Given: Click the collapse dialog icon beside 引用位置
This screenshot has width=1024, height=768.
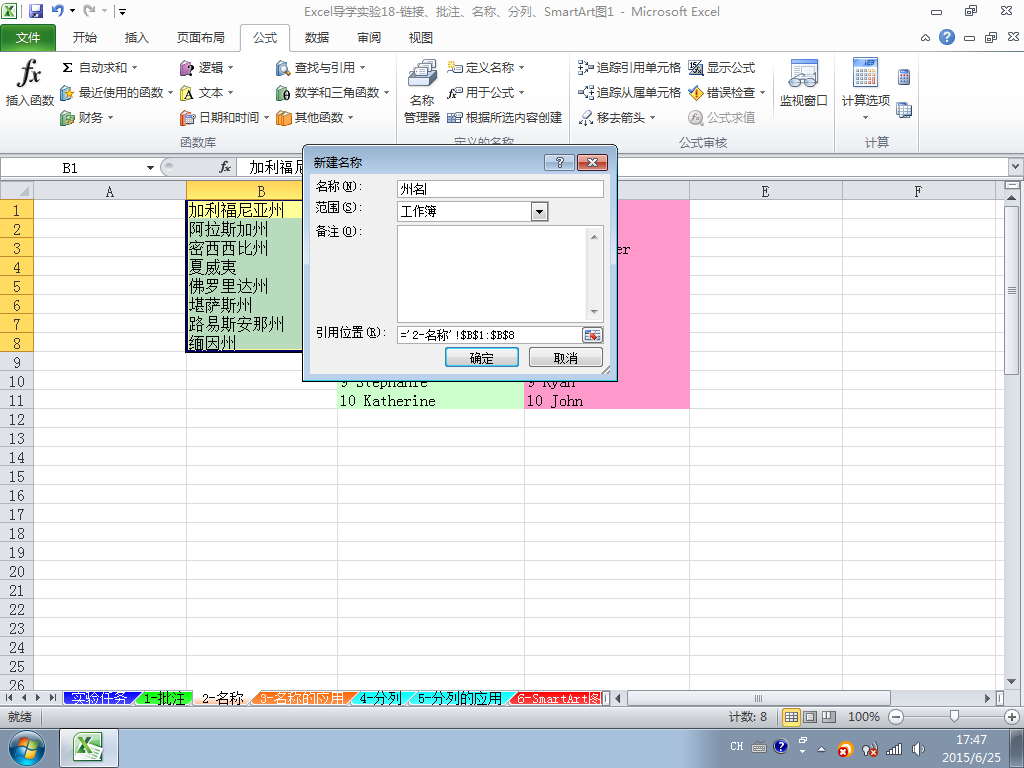Looking at the screenshot, I should [592, 335].
